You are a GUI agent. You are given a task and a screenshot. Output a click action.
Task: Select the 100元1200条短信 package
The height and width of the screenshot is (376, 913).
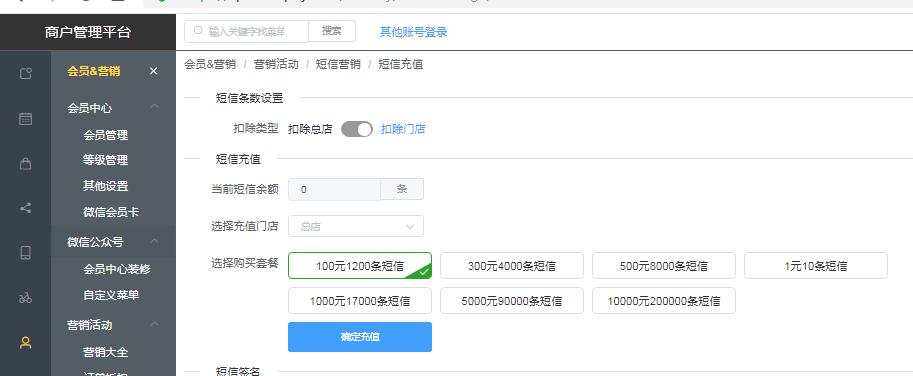pyautogui.click(x=360, y=266)
